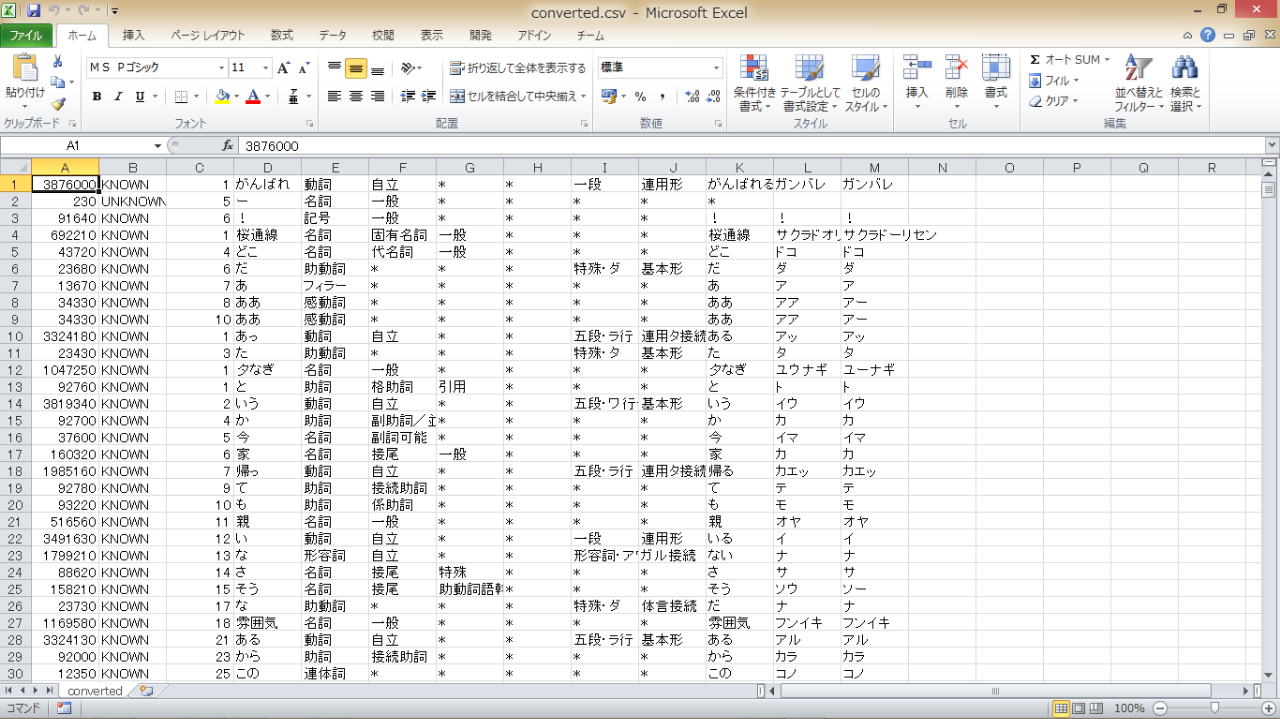Click the Insert Function fx icon
This screenshot has height=719, width=1280.
coord(228,146)
